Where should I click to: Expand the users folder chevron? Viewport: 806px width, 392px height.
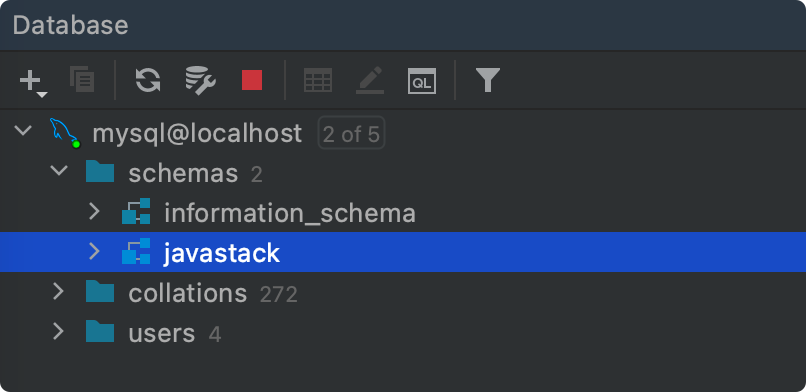(58, 331)
